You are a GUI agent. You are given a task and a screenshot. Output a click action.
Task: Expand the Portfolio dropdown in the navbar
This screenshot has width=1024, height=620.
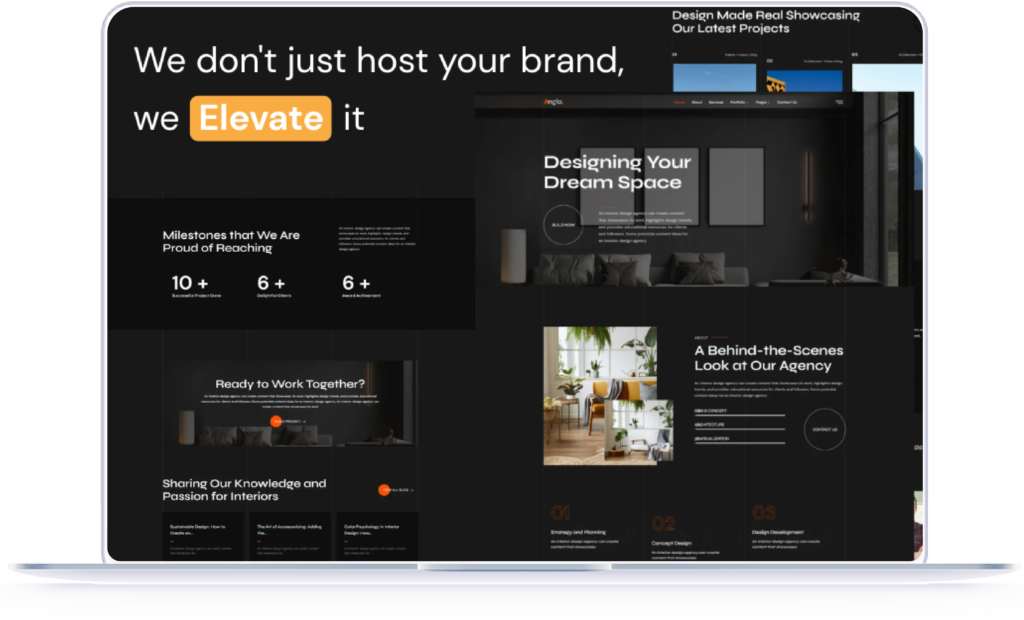tap(739, 102)
